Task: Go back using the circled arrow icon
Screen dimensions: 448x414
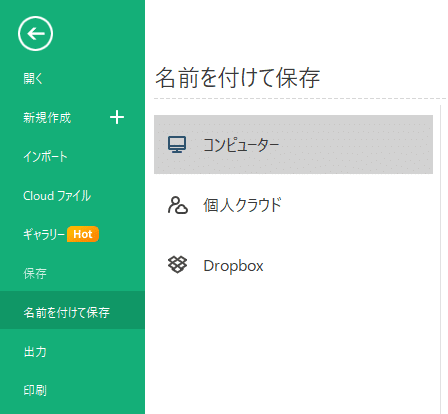Action: point(35,33)
